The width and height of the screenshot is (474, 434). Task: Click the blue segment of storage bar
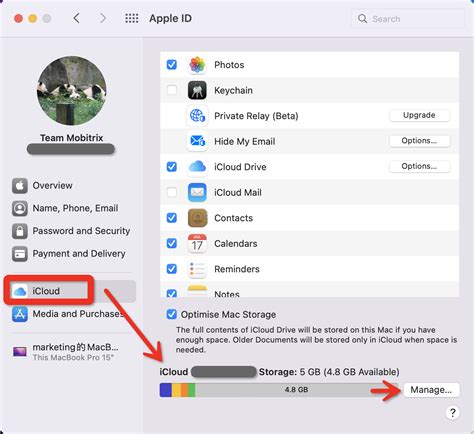166,390
